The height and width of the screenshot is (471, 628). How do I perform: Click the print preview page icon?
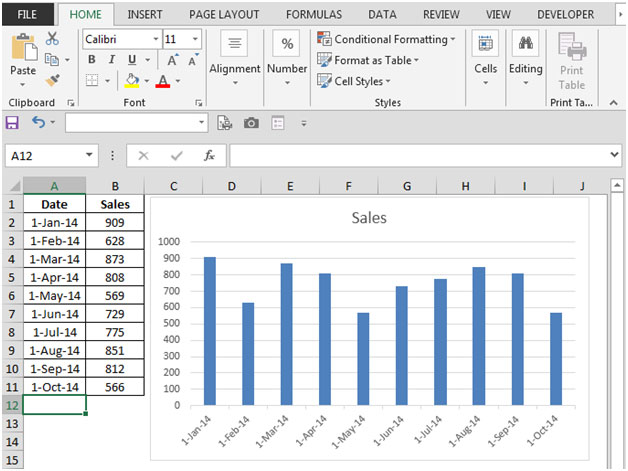click(225, 123)
